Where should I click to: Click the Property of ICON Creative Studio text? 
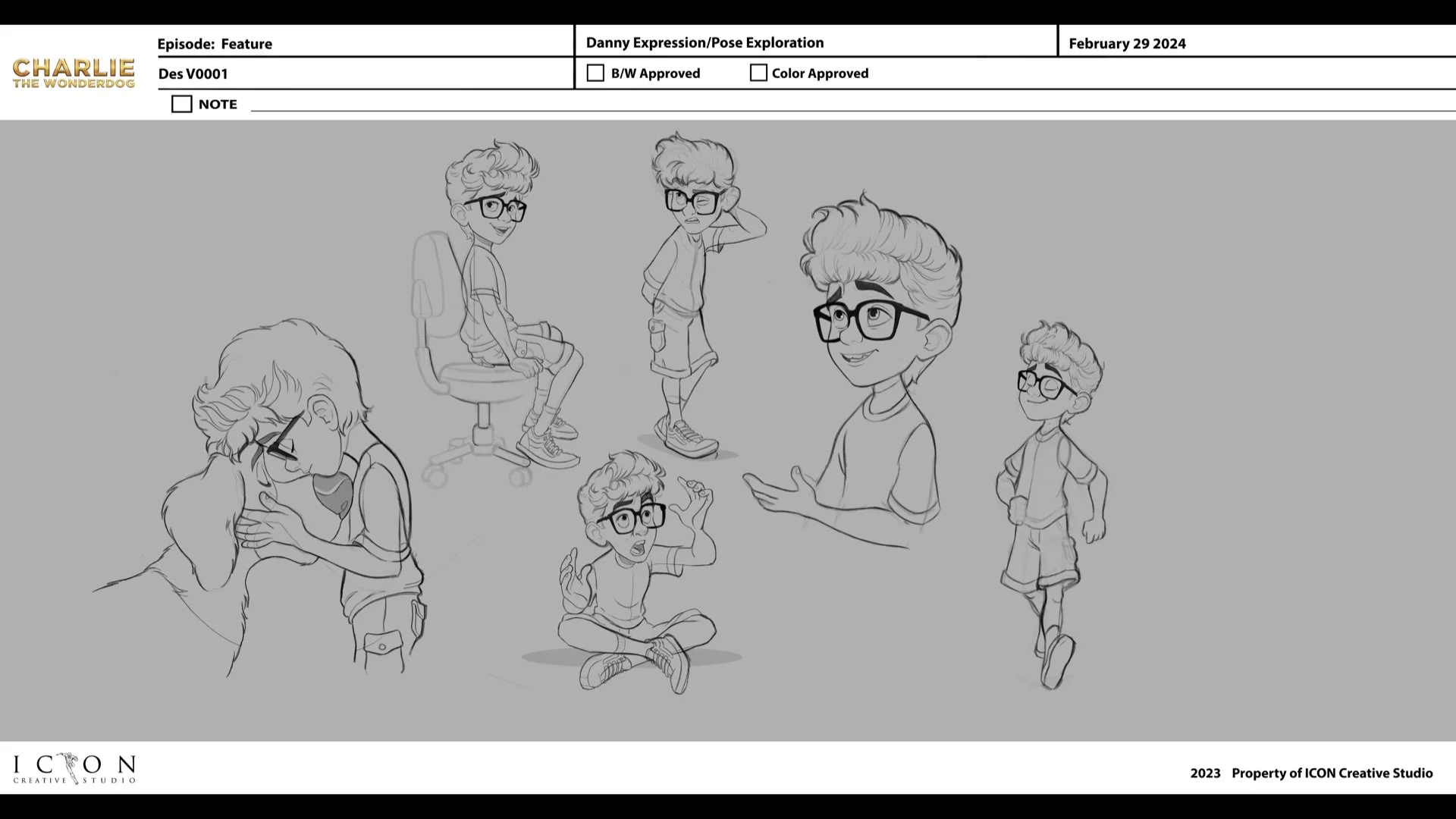1332,773
